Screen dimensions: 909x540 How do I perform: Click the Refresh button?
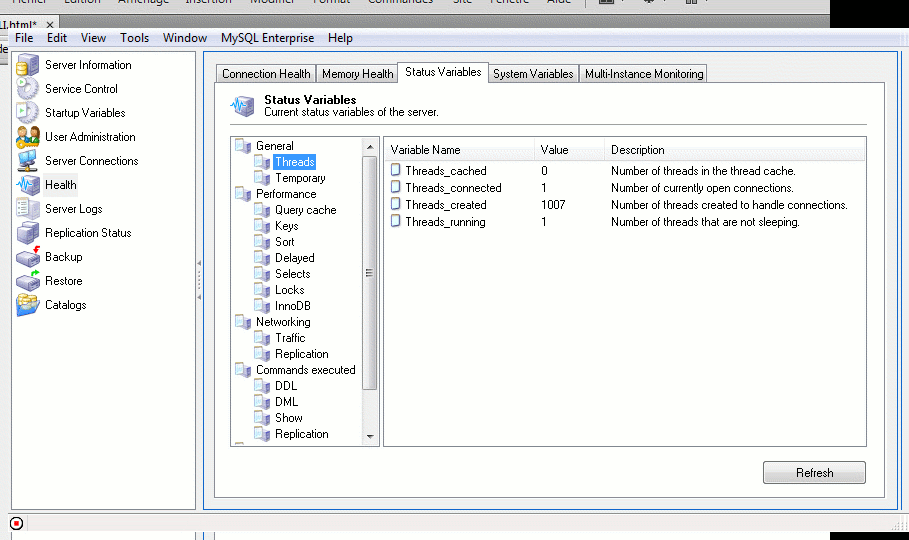tap(814, 473)
